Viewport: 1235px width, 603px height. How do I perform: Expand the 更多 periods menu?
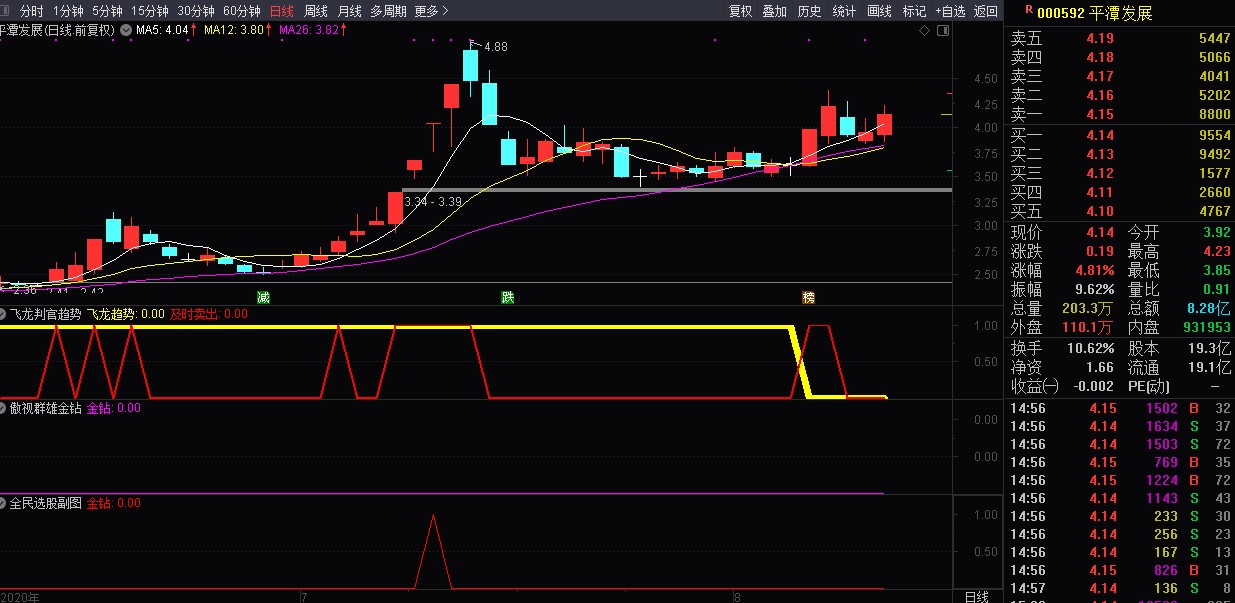[431, 11]
